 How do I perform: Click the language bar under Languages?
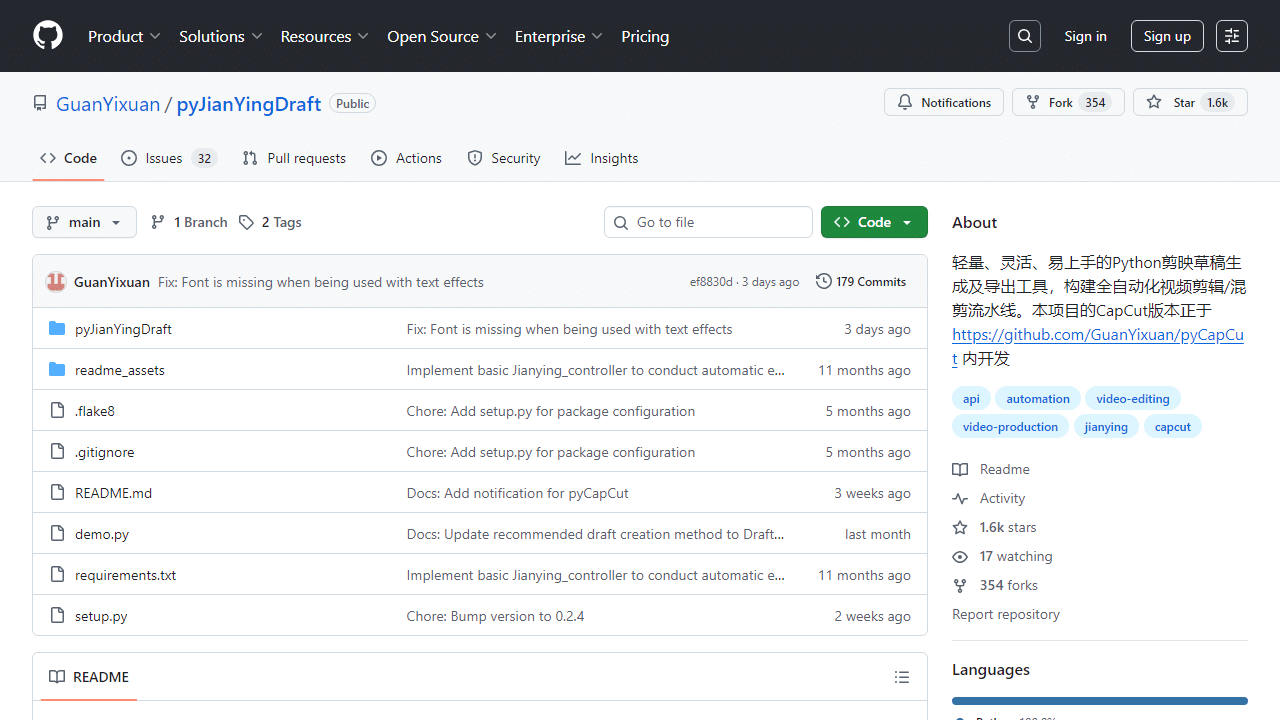coord(1100,701)
